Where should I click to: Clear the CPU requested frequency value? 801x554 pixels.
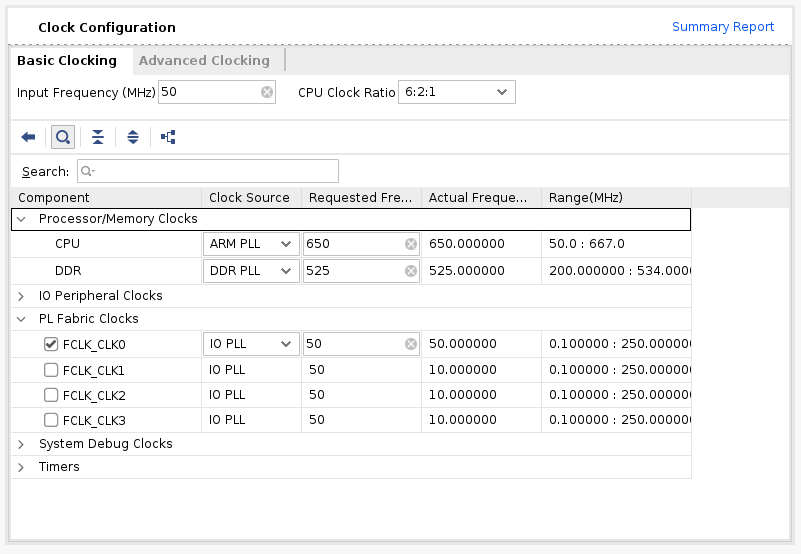coord(411,244)
